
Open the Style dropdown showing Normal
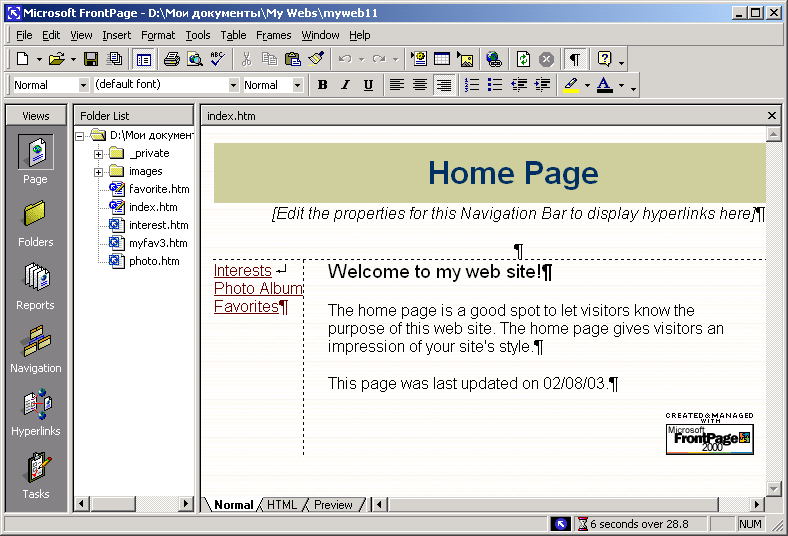(x=83, y=85)
